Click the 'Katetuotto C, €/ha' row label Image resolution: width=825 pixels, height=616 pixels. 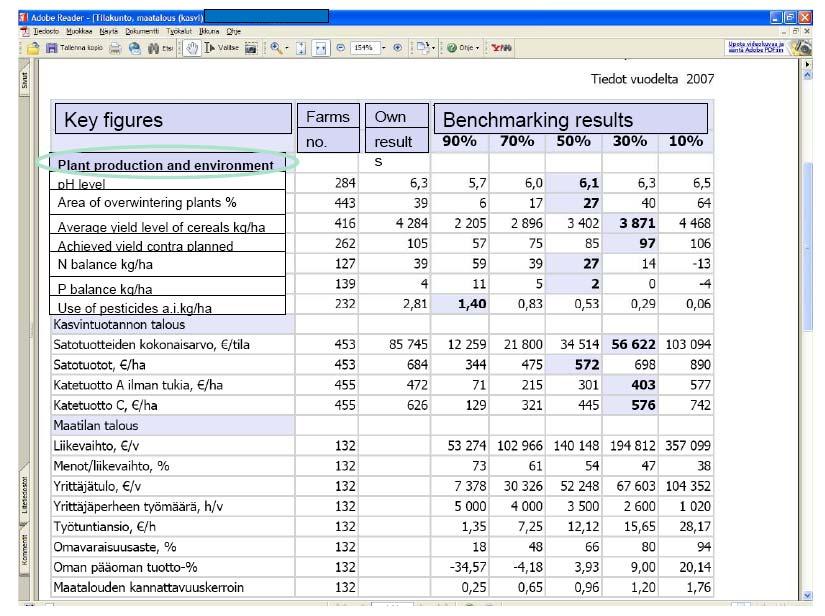click(105, 405)
